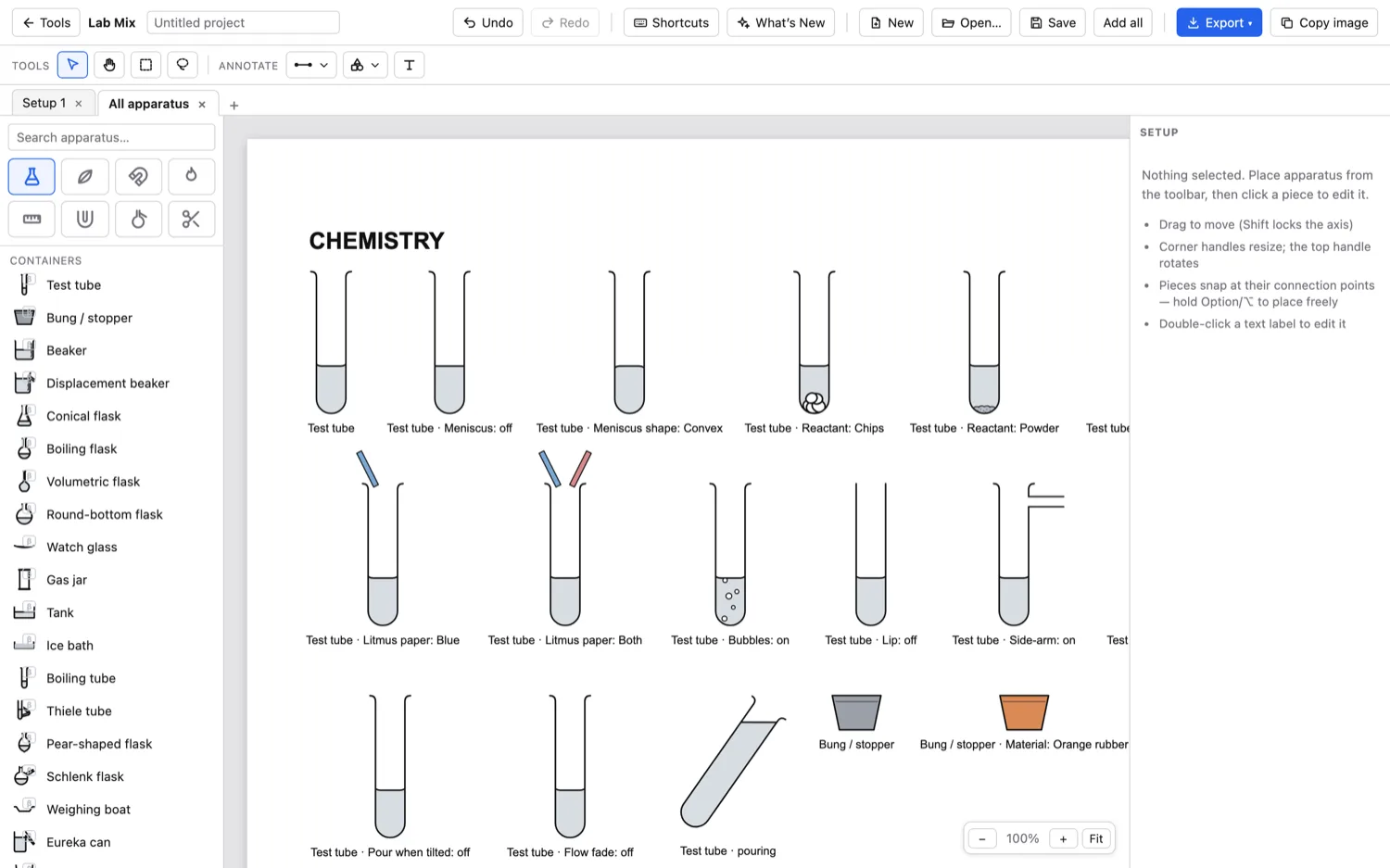The image size is (1390, 868).
Task: Zoom in with the plus button
Action: (1063, 838)
